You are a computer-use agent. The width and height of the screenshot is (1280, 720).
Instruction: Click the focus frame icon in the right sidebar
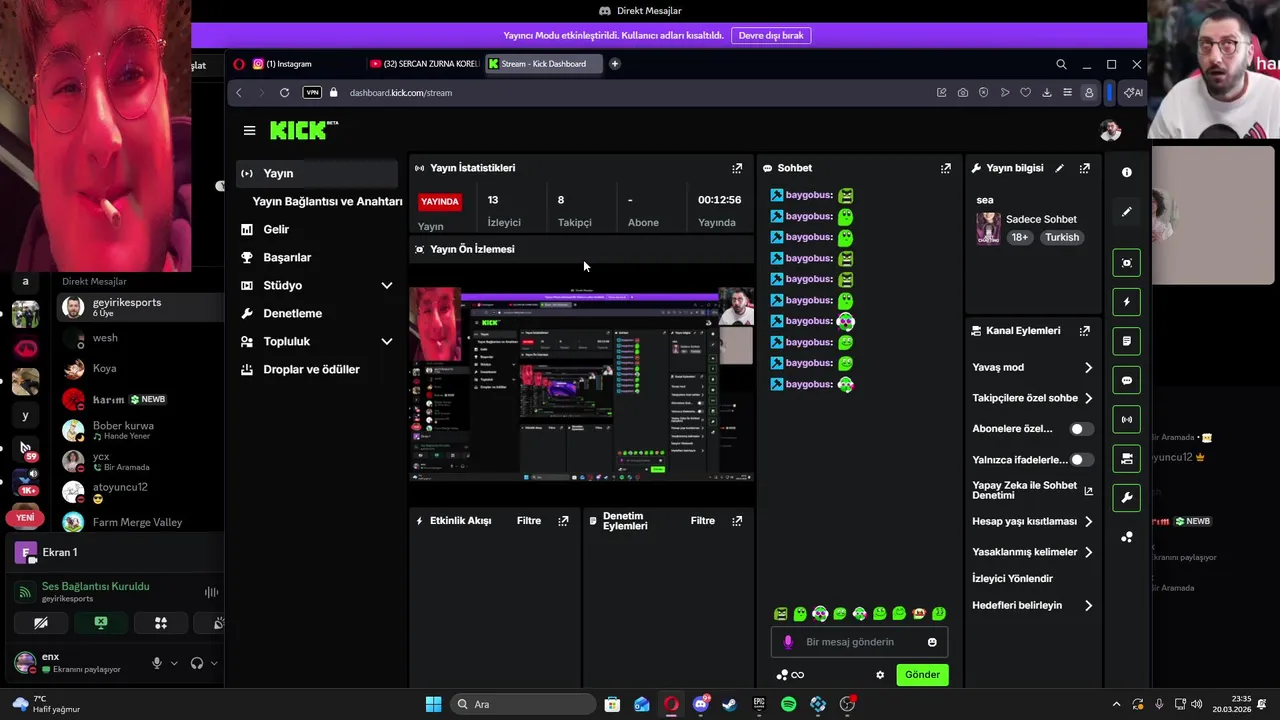point(1126,263)
